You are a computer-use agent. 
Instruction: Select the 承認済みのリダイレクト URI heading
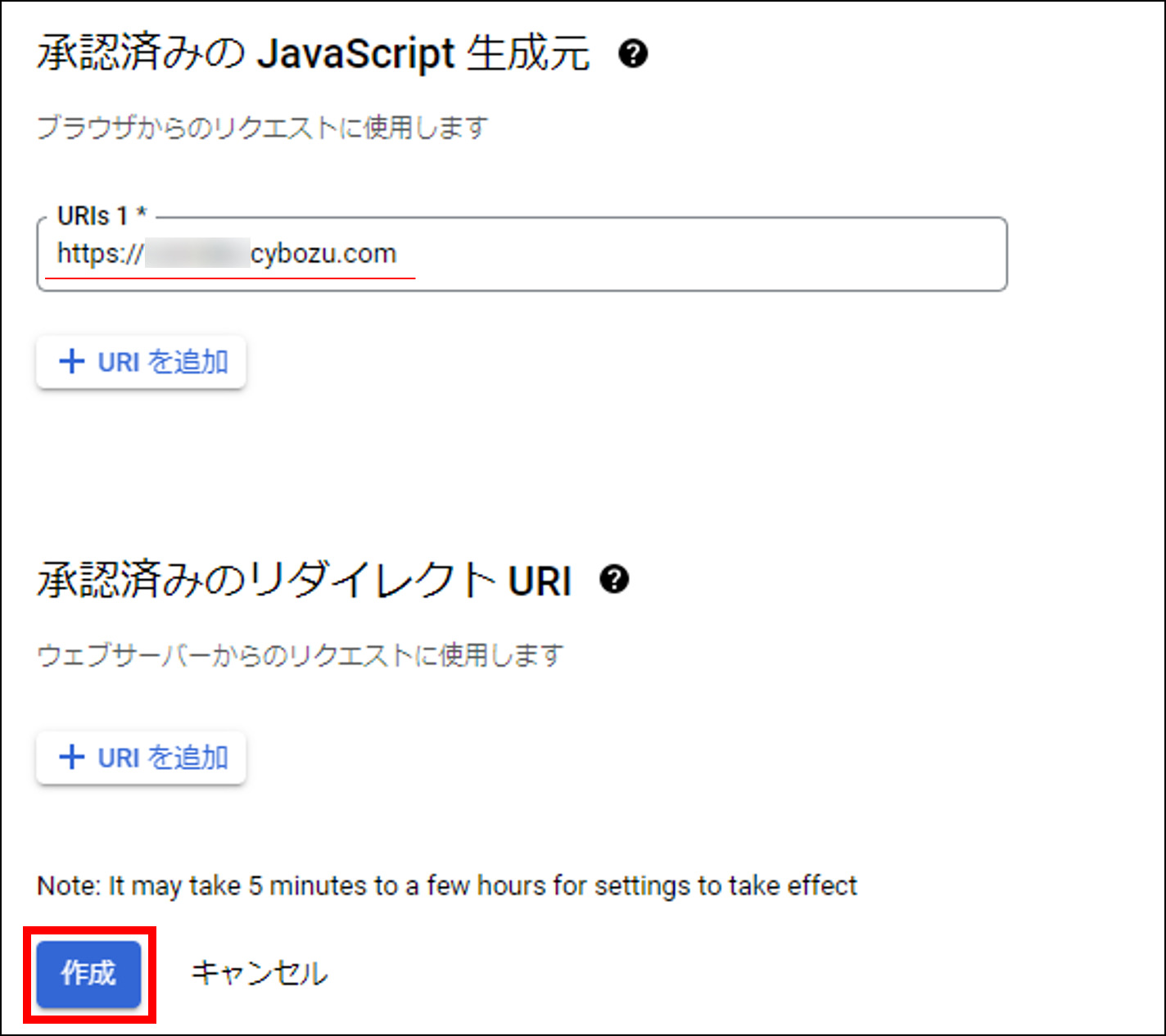[x=304, y=581]
